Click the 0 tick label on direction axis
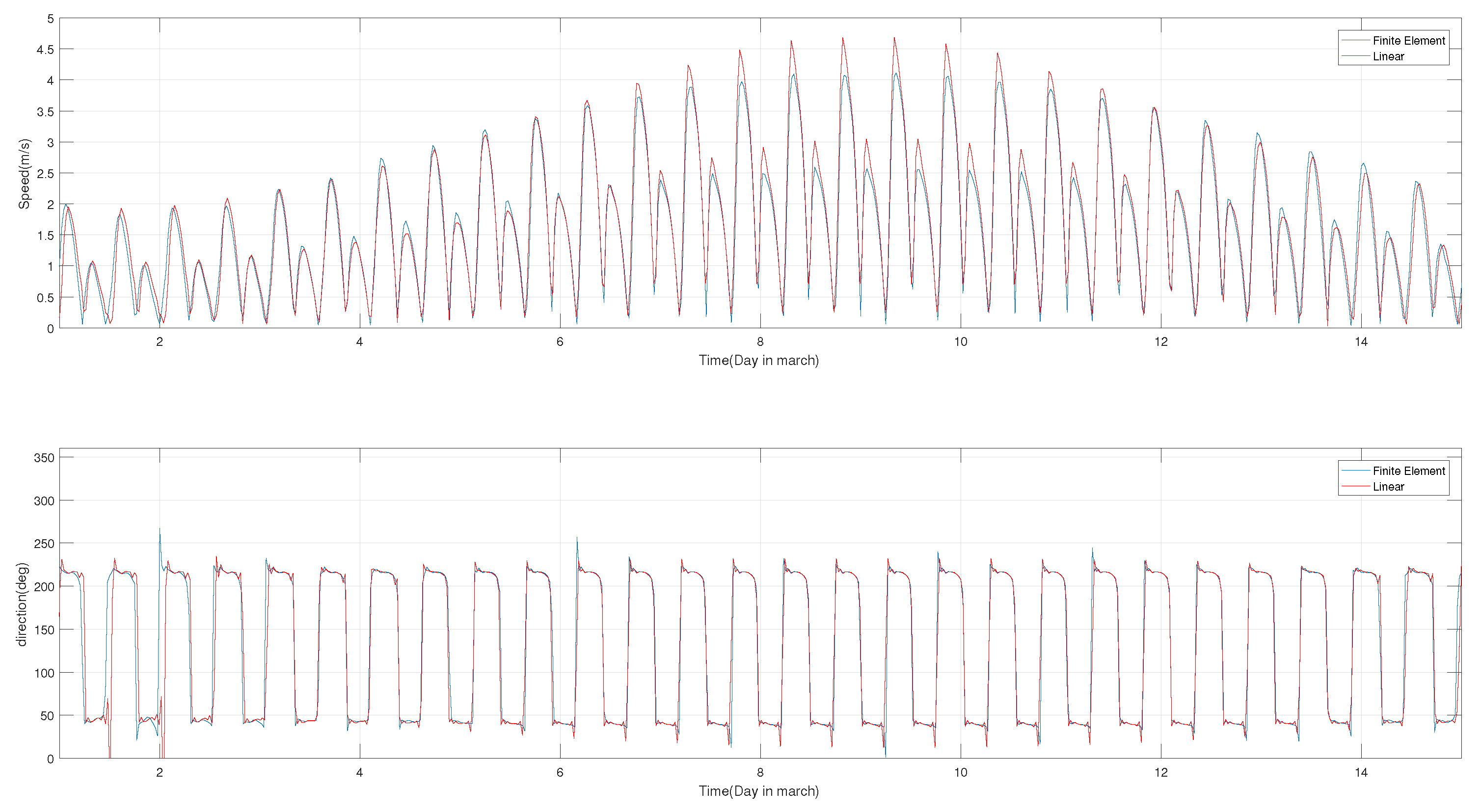The image size is (1480, 812). tap(51, 759)
